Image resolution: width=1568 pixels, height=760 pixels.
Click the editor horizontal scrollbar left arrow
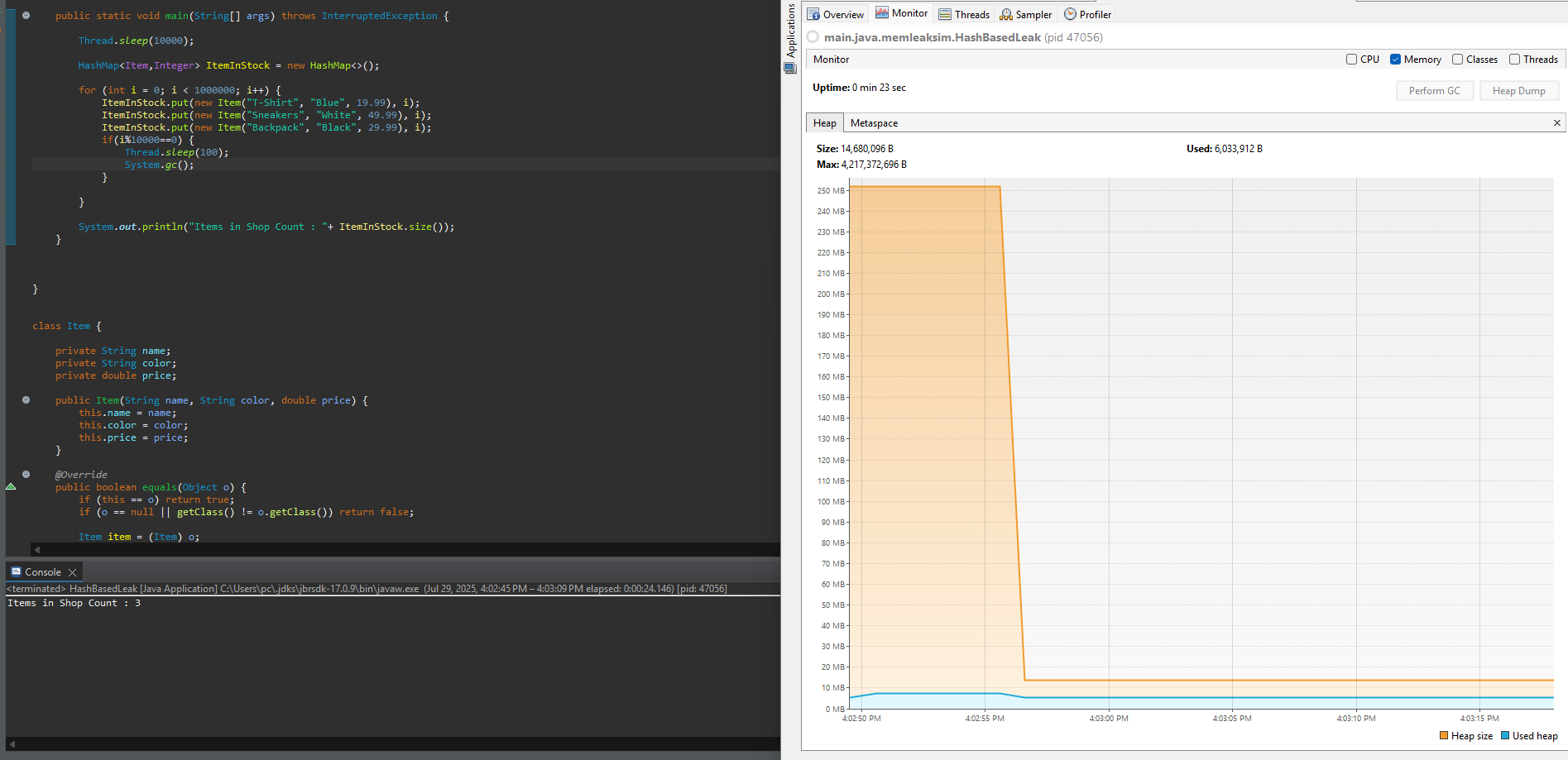click(36, 550)
